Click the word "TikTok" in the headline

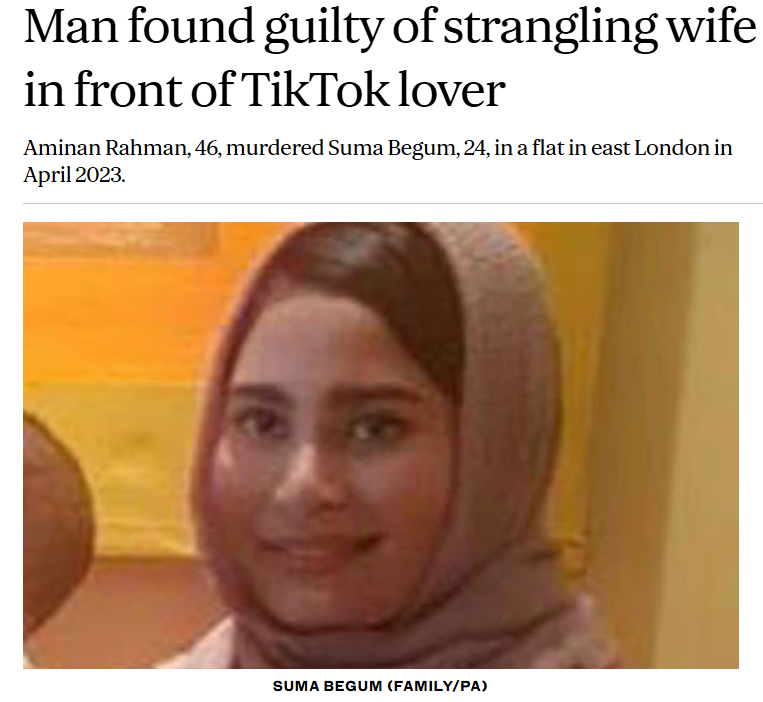point(314,90)
